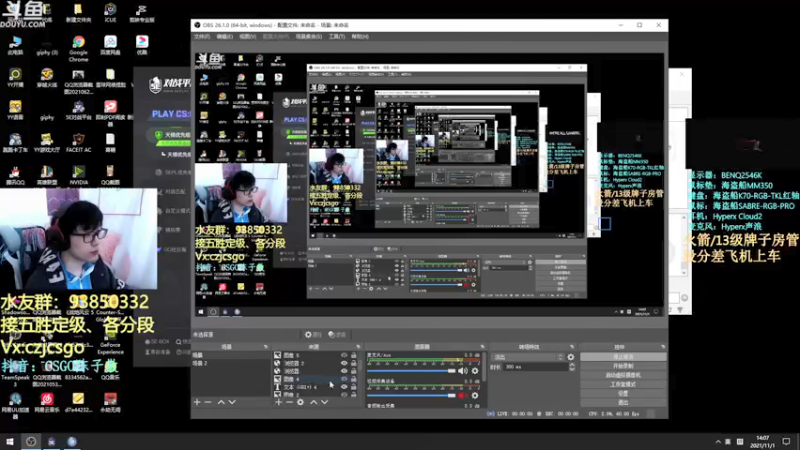Toggle visibility of Browser 2 source
The height and width of the screenshot is (450, 800).
[x=344, y=363]
